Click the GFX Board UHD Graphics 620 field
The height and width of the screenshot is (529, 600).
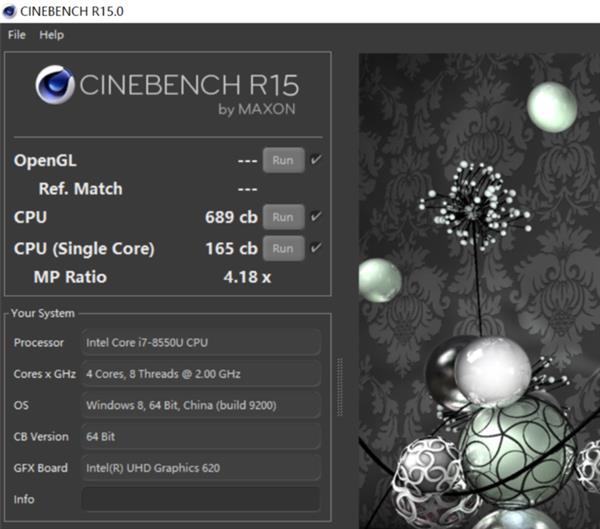click(x=200, y=467)
